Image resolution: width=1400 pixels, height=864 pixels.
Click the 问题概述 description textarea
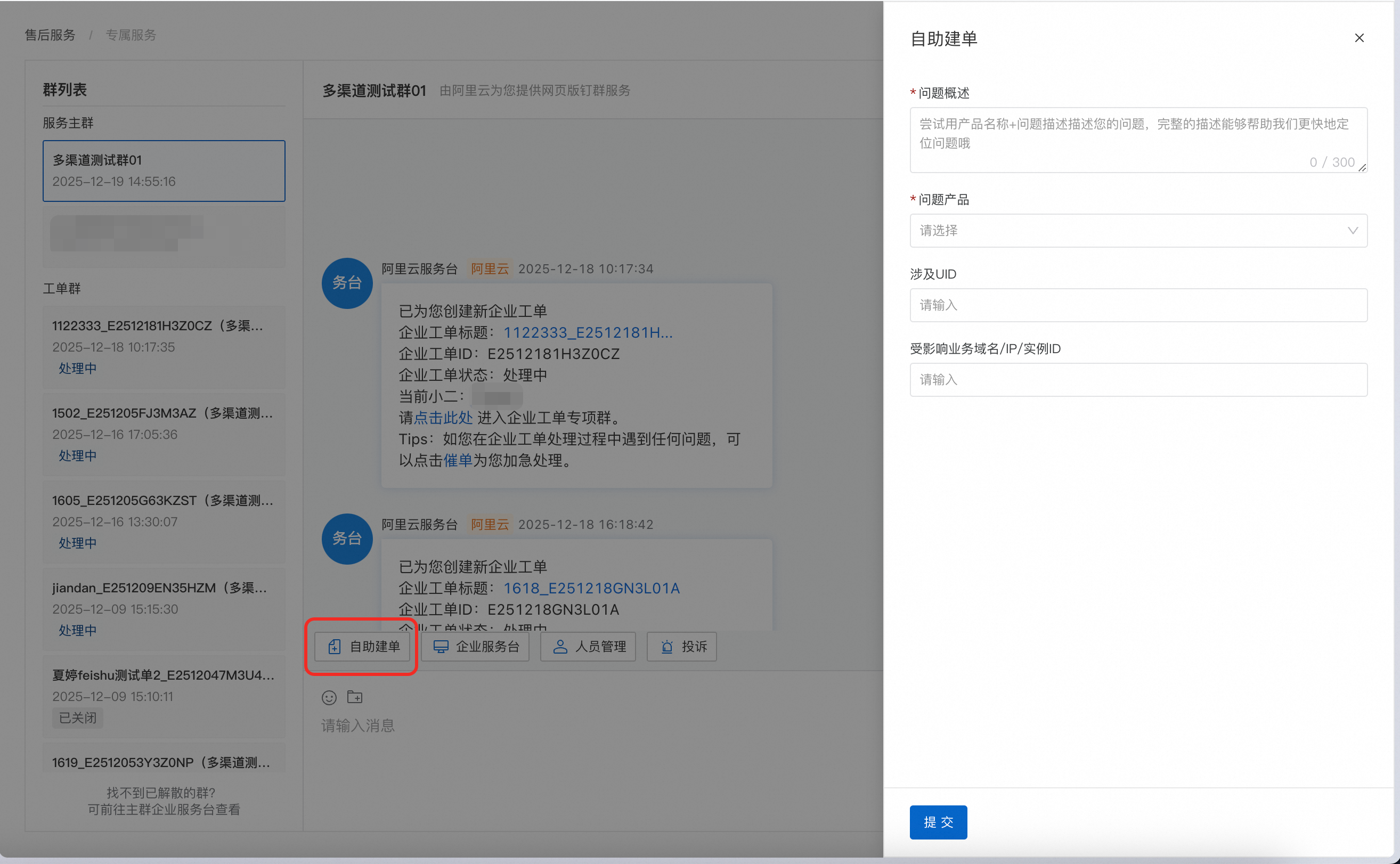click(x=1137, y=139)
